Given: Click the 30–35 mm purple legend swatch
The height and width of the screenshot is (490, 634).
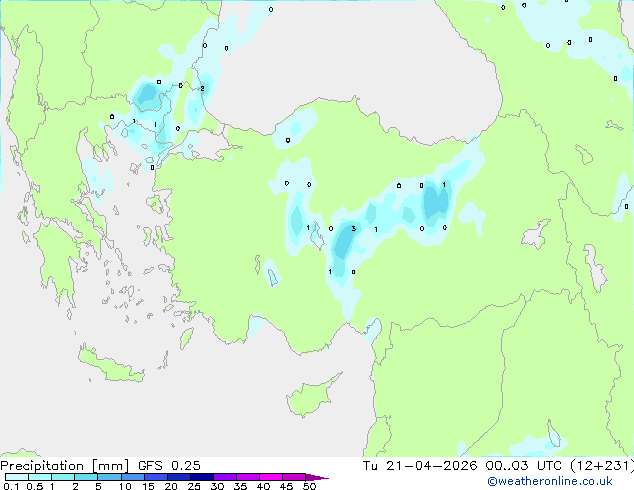Looking at the screenshot, I should pos(224,477).
